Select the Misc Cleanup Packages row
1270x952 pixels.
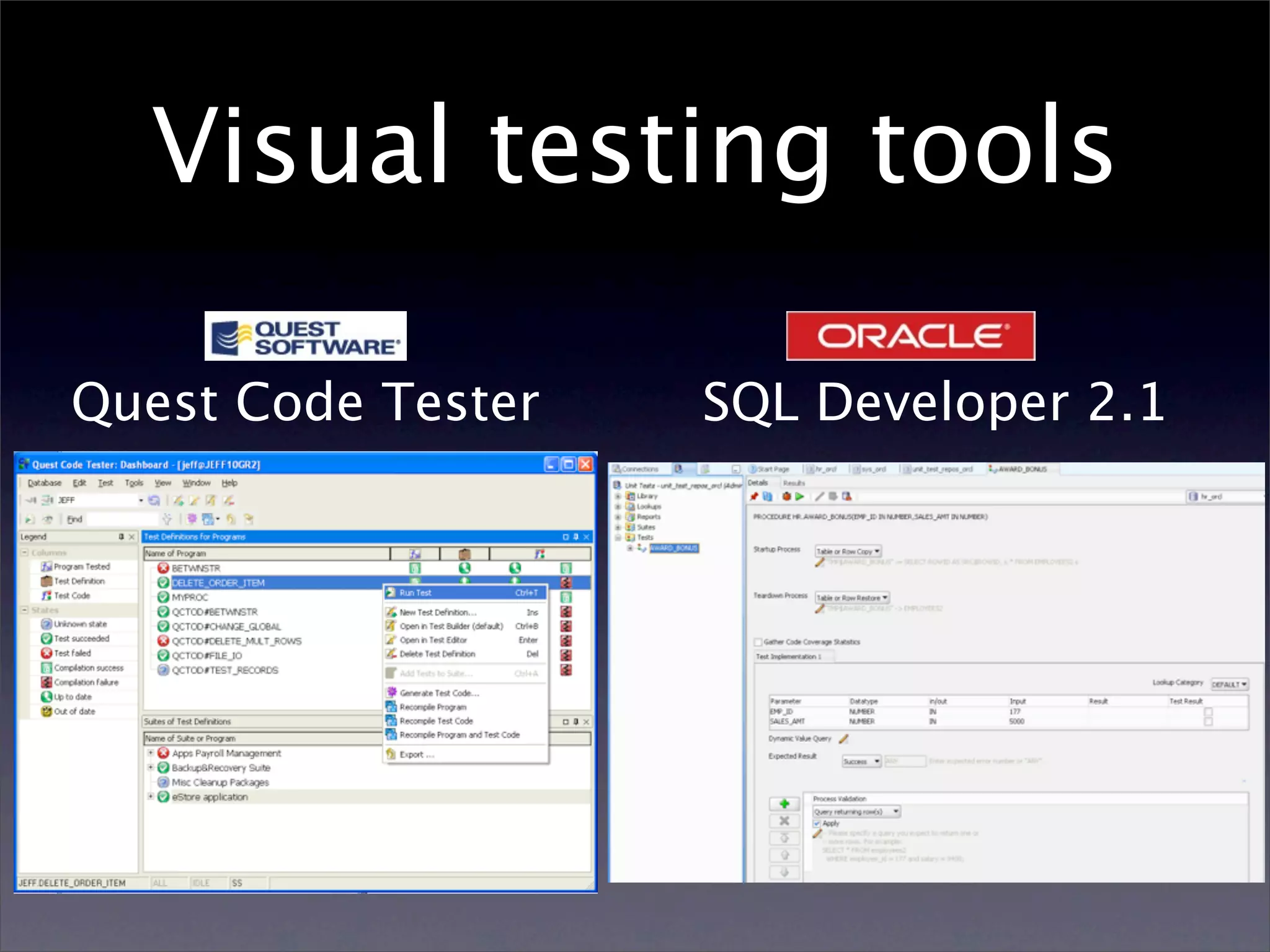220,782
